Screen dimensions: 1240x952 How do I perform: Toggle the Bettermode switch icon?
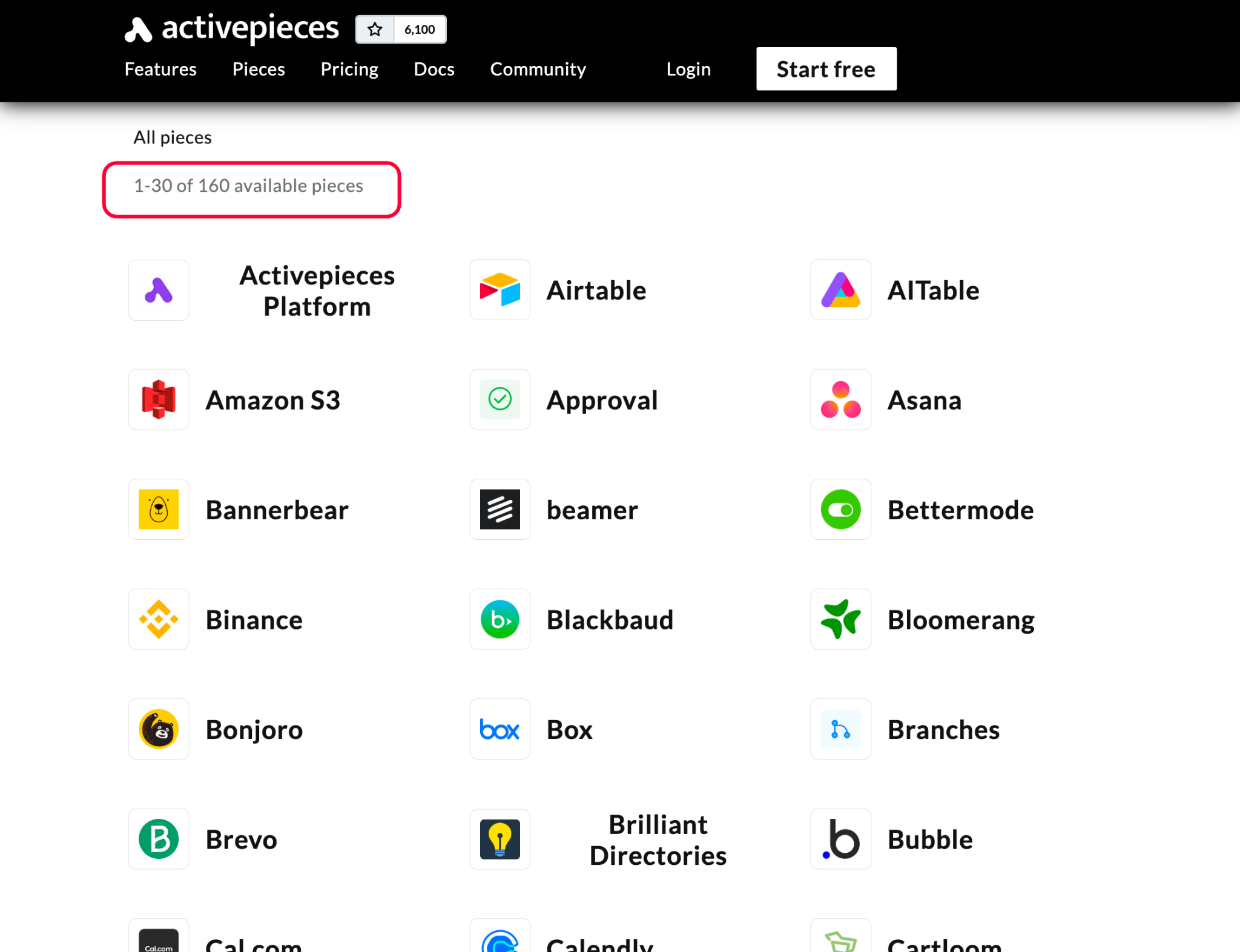pos(840,509)
